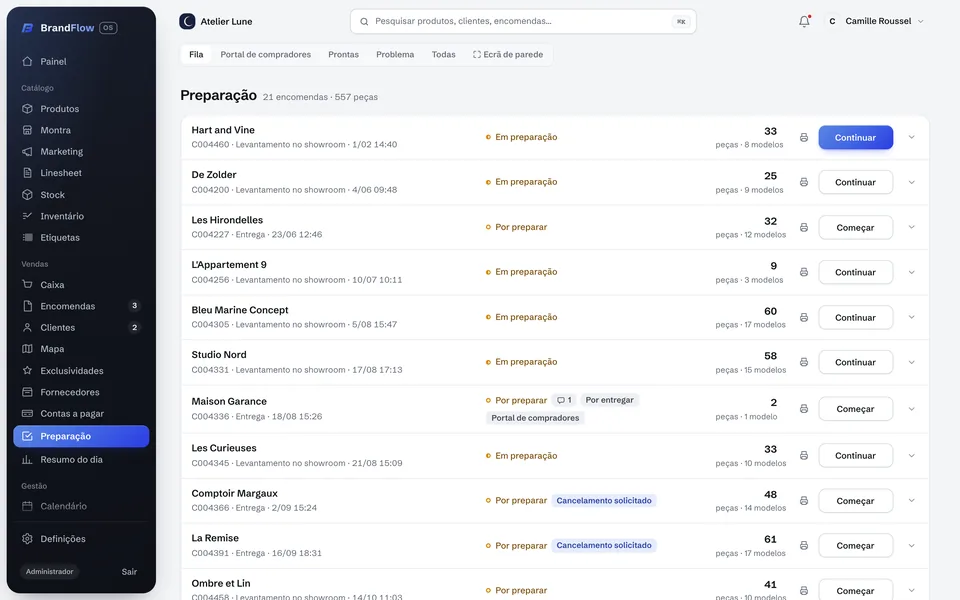960x600 pixels.
Task: Click the Administrador role badge
Action: (50, 572)
